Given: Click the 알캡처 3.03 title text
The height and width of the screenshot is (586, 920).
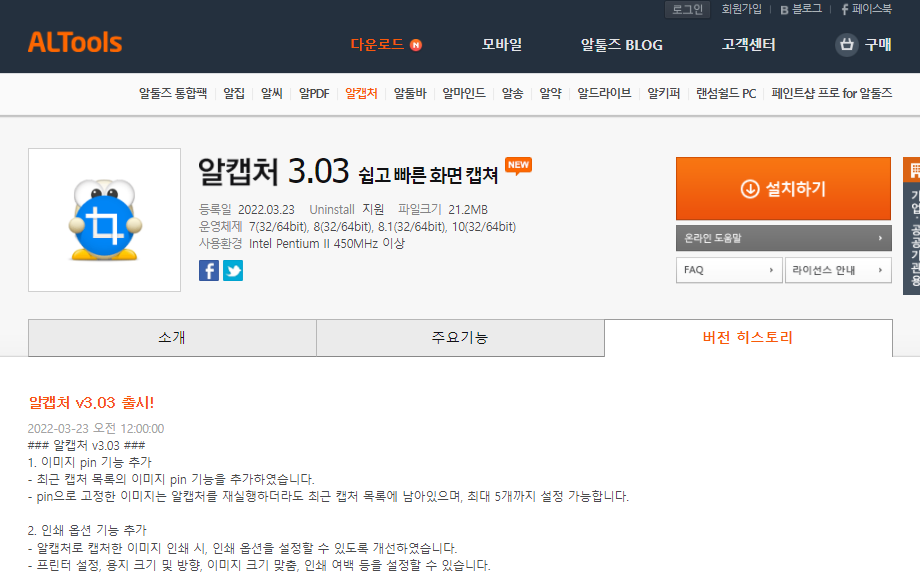Looking at the screenshot, I should [x=273, y=171].
